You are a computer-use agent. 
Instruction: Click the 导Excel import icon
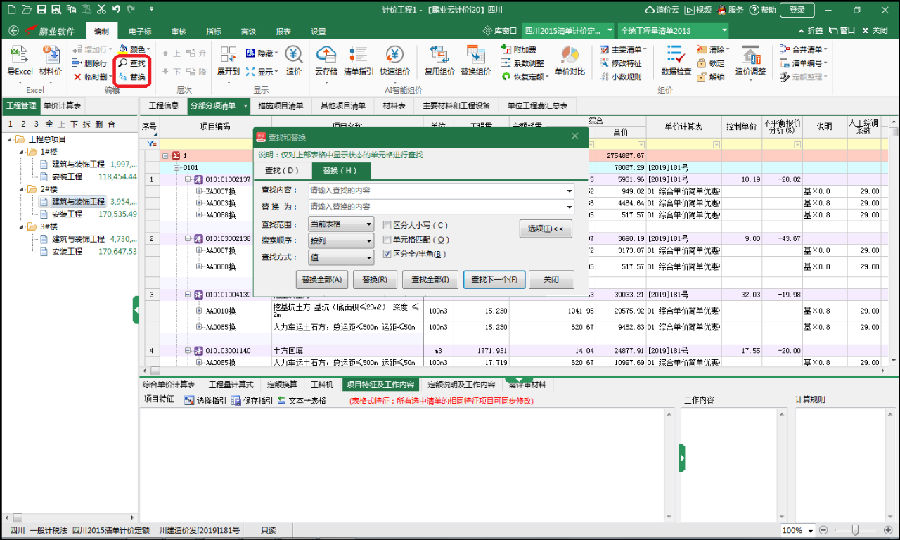tap(18, 60)
